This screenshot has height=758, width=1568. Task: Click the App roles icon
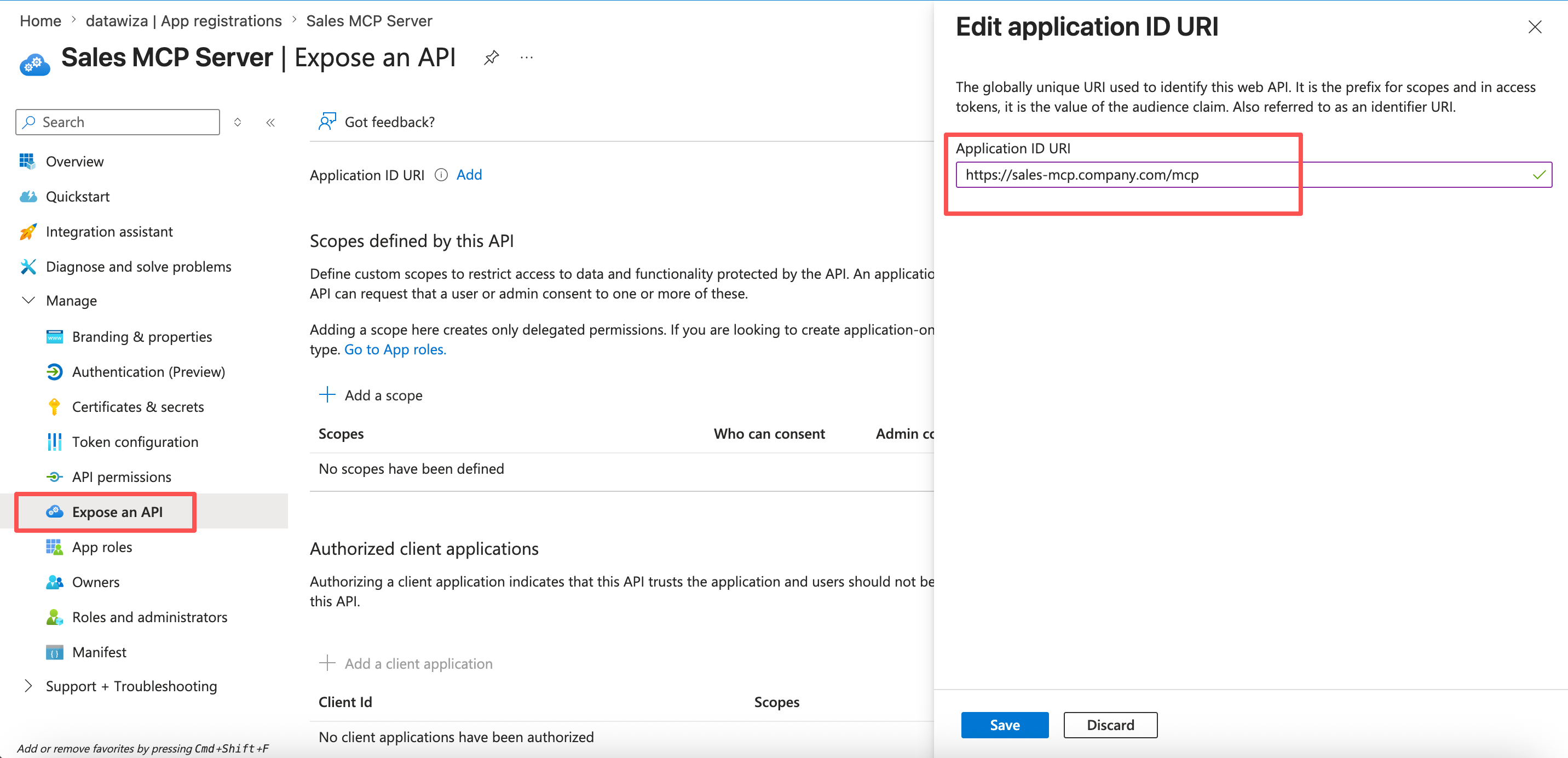54,547
